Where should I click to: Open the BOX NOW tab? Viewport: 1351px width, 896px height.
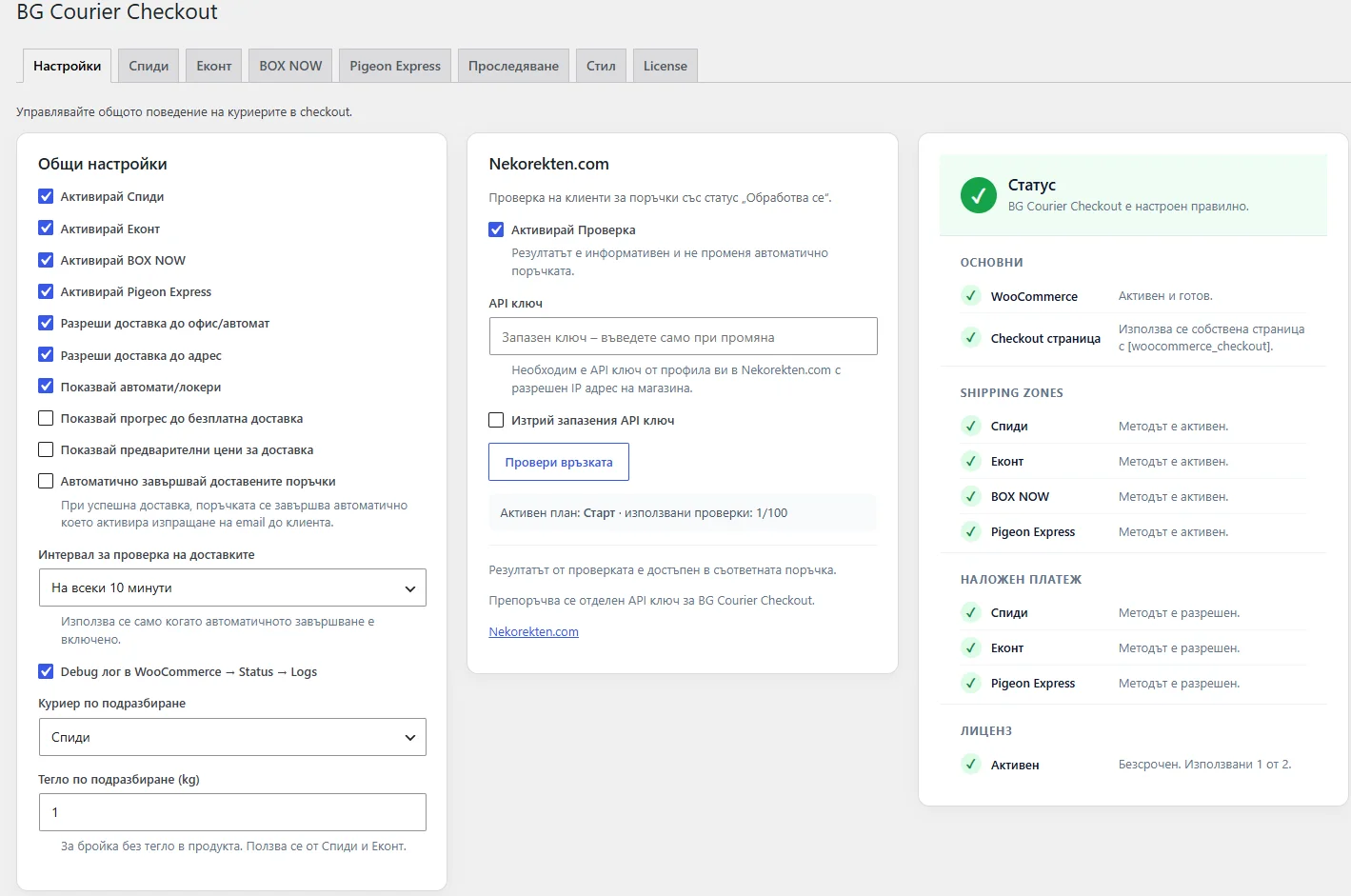pos(290,66)
